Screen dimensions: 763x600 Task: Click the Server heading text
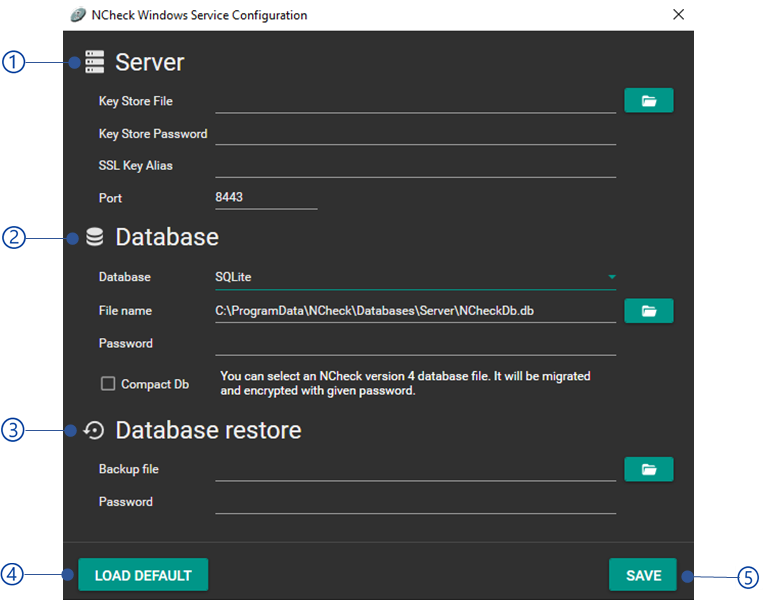pos(150,62)
